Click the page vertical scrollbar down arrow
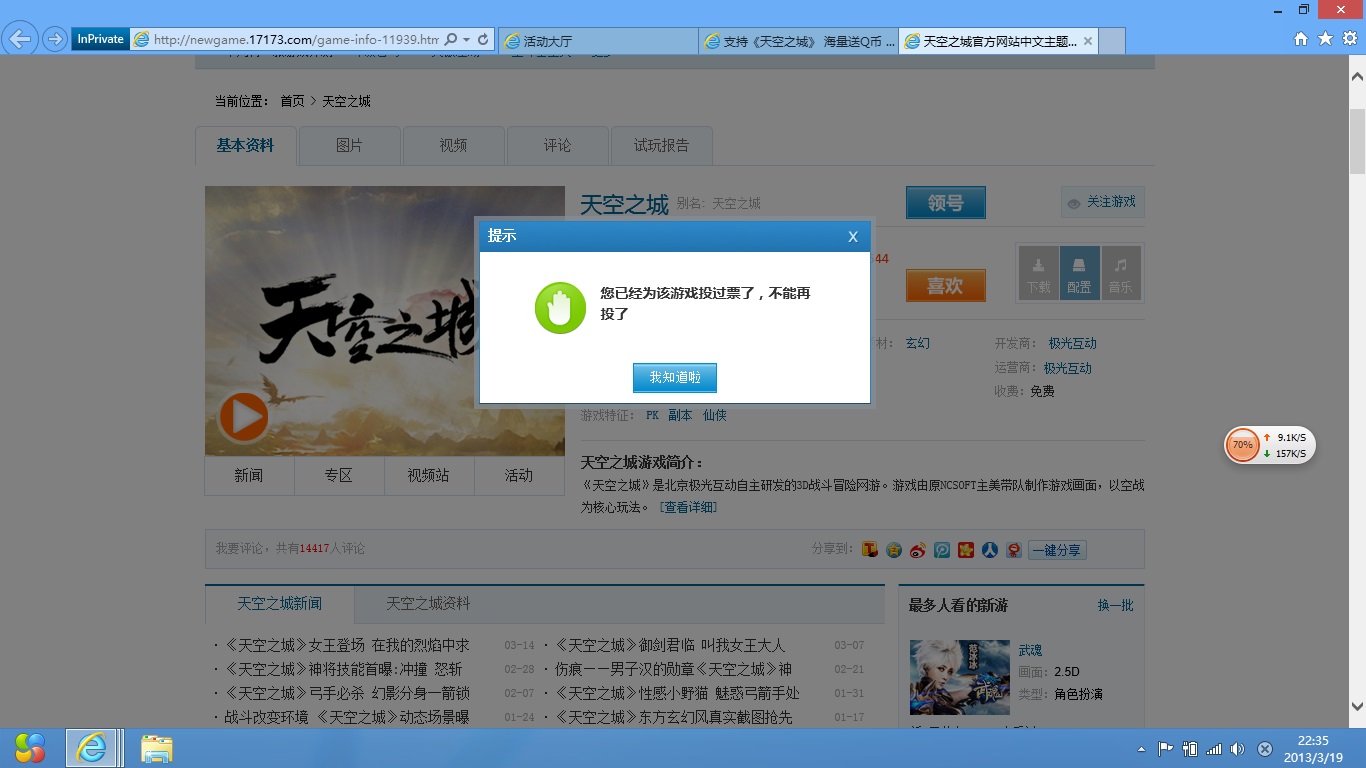The image size is (1366, 768). (1357, 706)
